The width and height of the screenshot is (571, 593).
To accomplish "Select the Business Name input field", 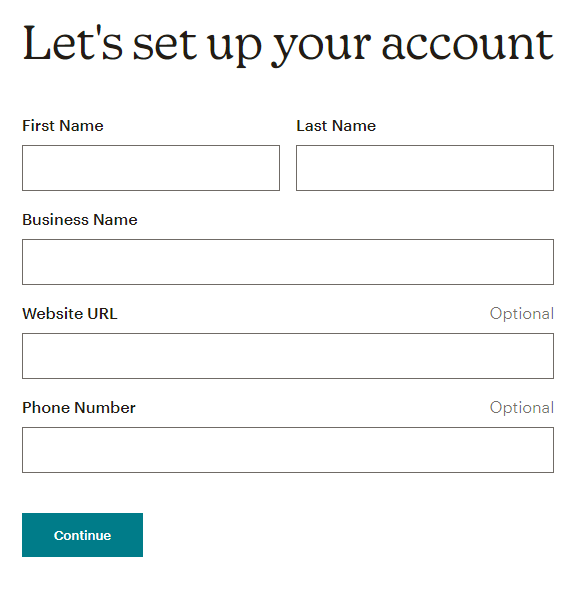I will (288, 262).
